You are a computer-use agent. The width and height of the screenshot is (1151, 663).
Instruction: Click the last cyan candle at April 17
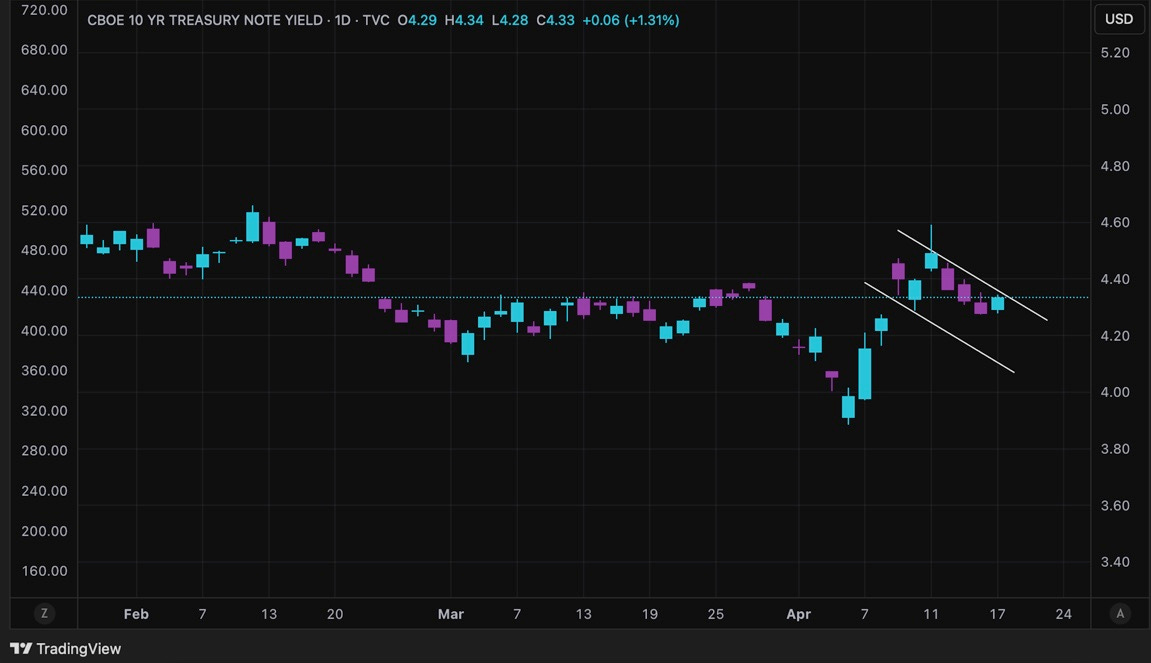998,303
